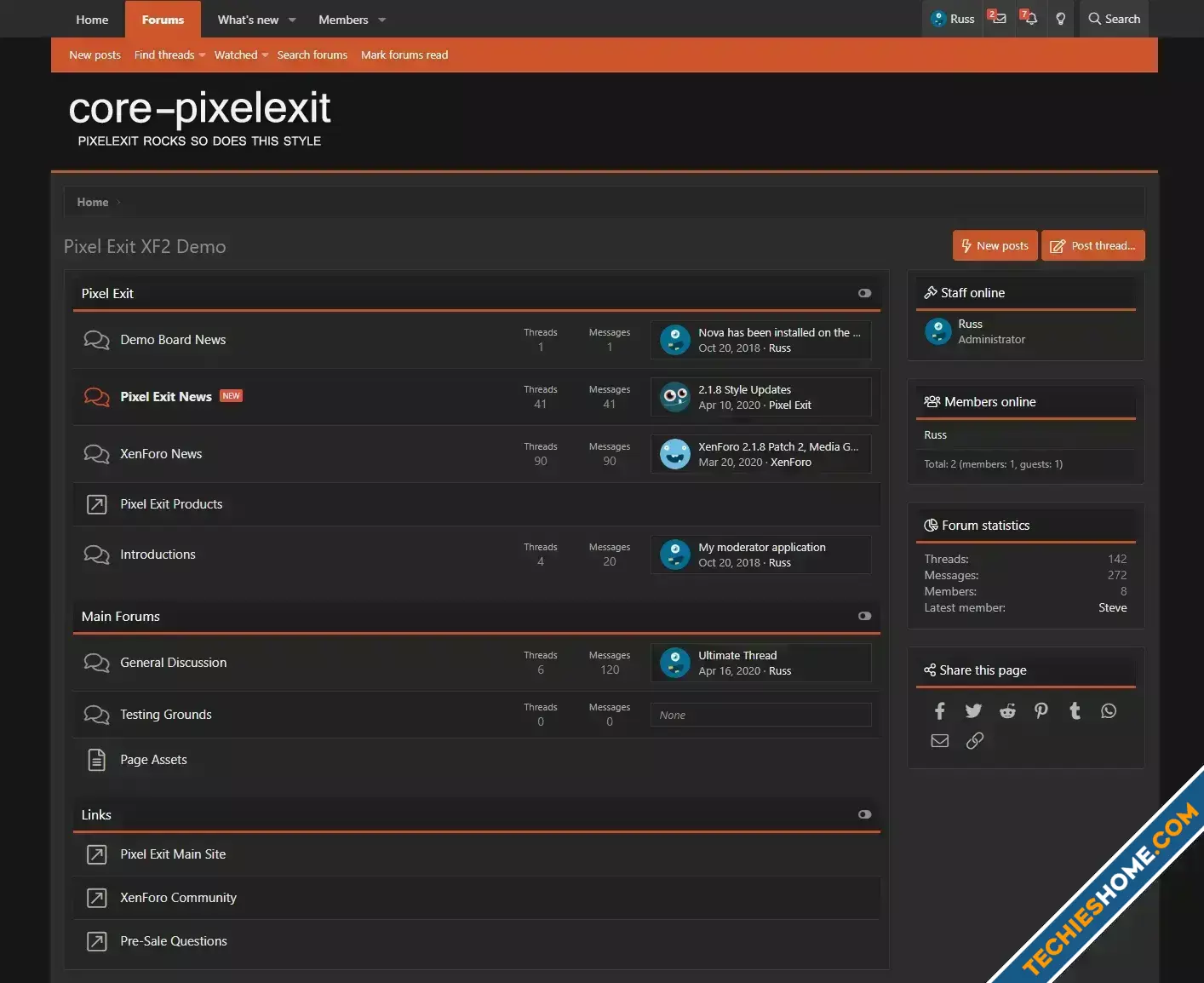Open Russ user account menu

click(x=953, y=19)
